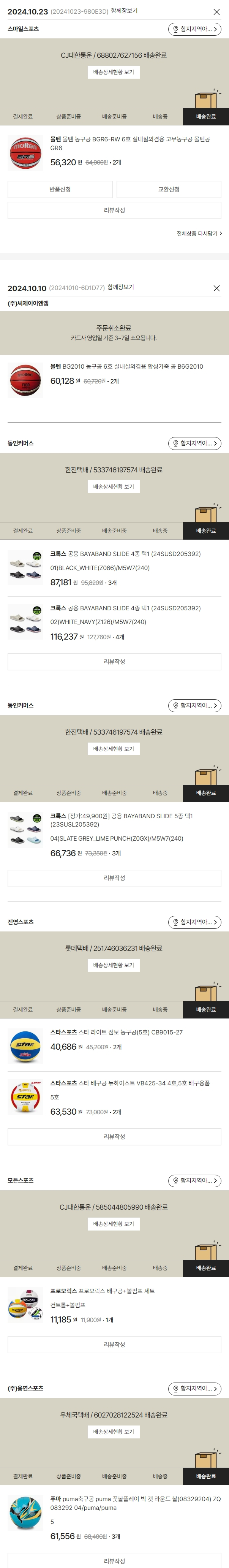This screenshot has width=229, height=1568.
Task: Open 스마일스포츠 합지지역 chevron arrow
Action: 215,29
